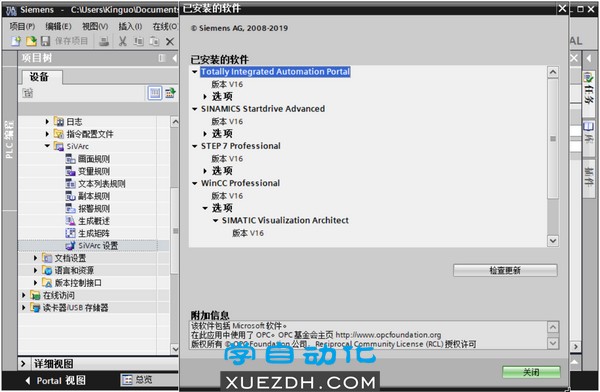The image size is (600, 392).
Task: Click the cut scissors icon
Action: click(x=122, y=41)
